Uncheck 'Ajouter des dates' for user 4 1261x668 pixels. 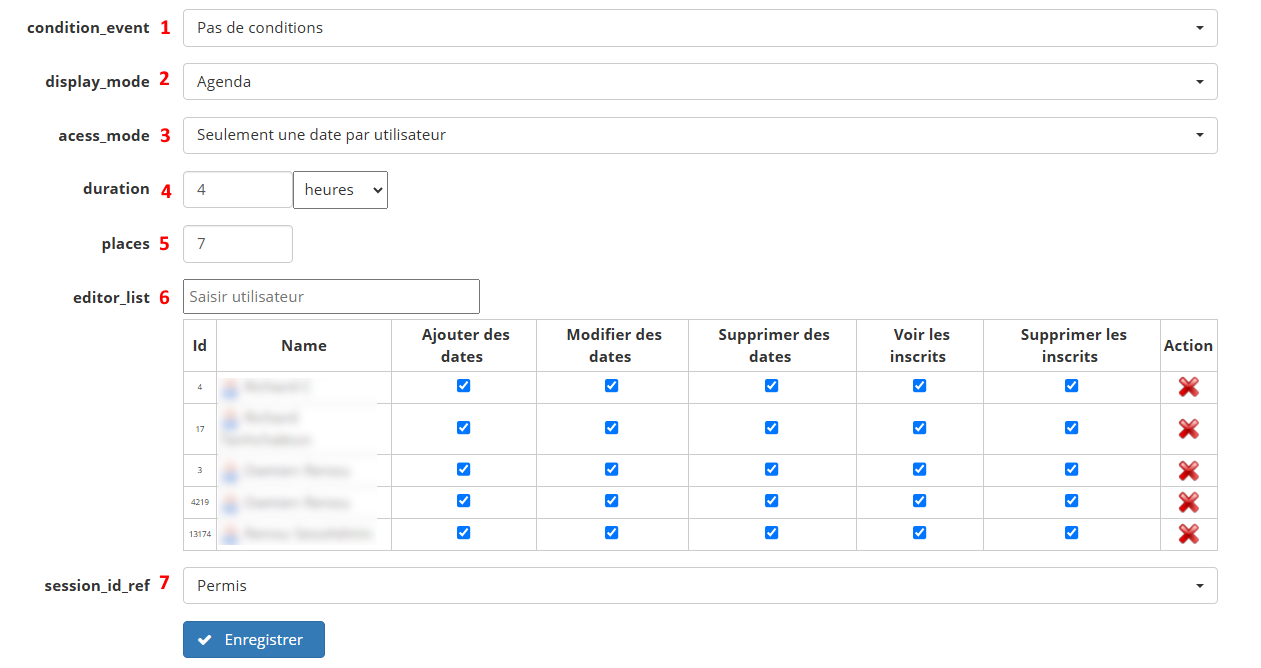tap(463, 386)
